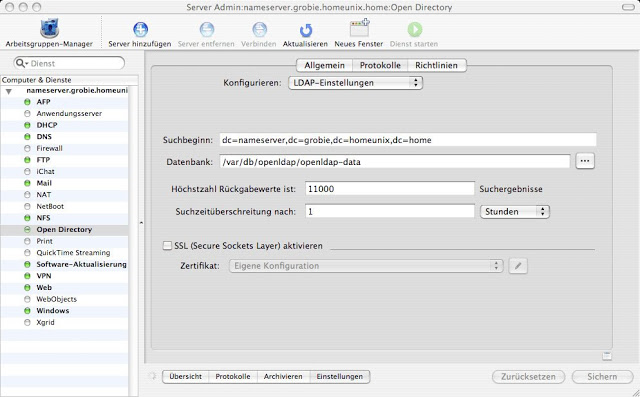Click the green status icon beside FTP
The height and width of the screenshot is (397, 640).
tap(27, 160)
